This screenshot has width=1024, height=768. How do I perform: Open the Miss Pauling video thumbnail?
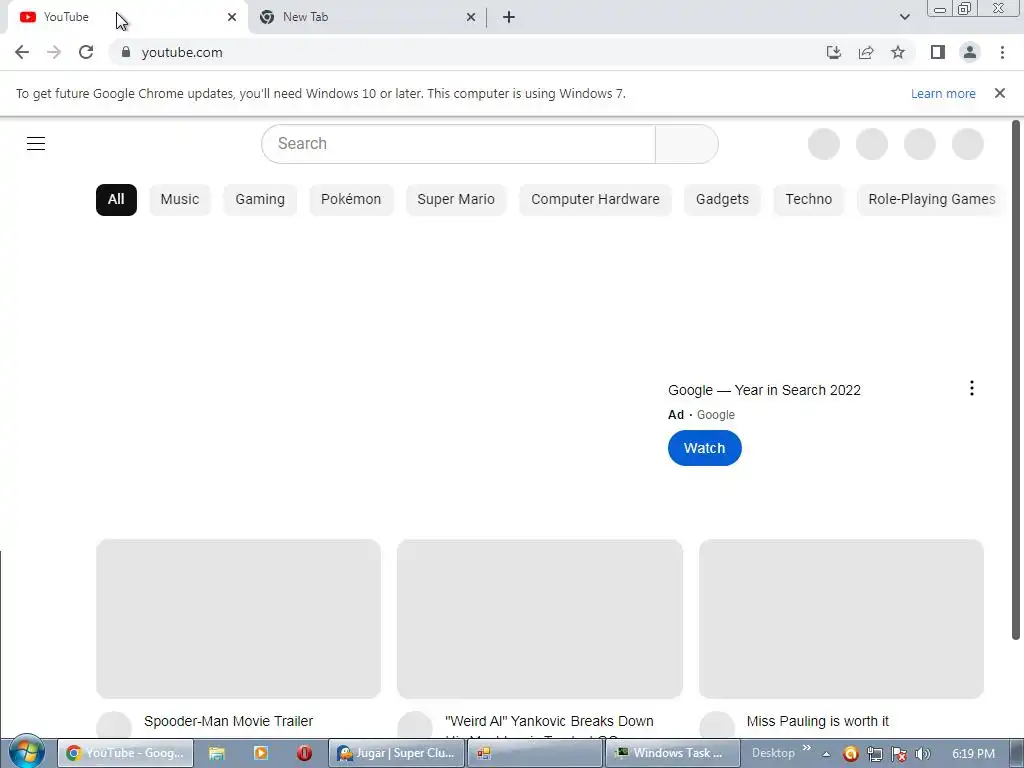coord(841,618)
